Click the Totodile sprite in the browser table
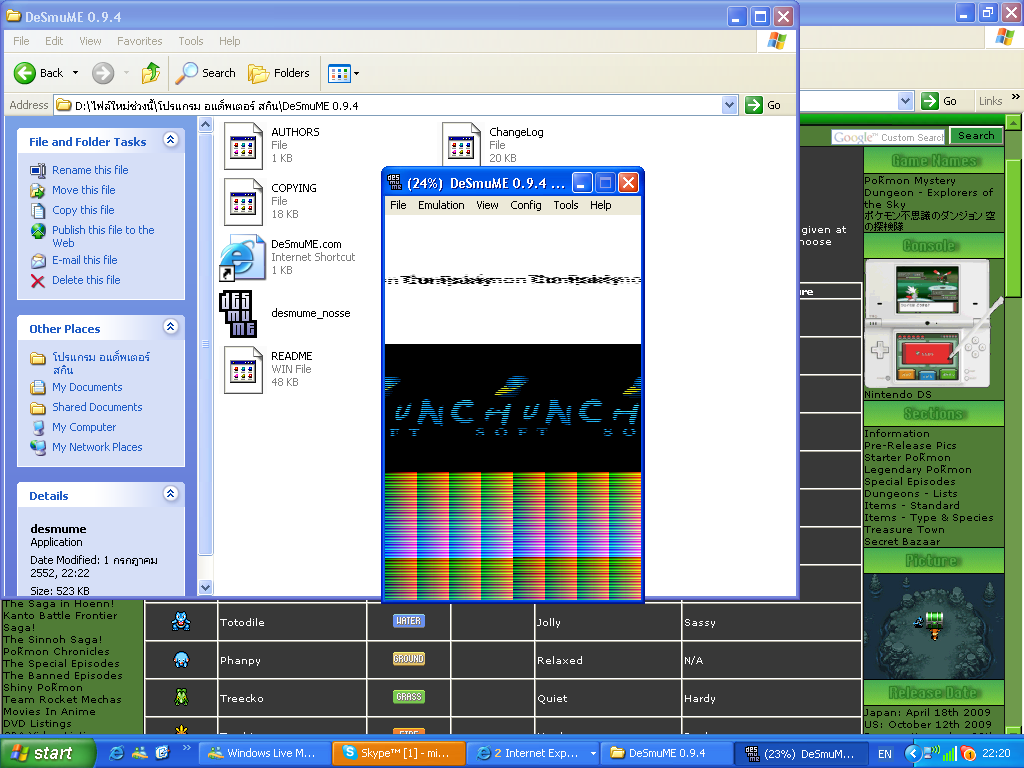The height and width of the screenshot is (768, 1024). [x=181, y=622]
